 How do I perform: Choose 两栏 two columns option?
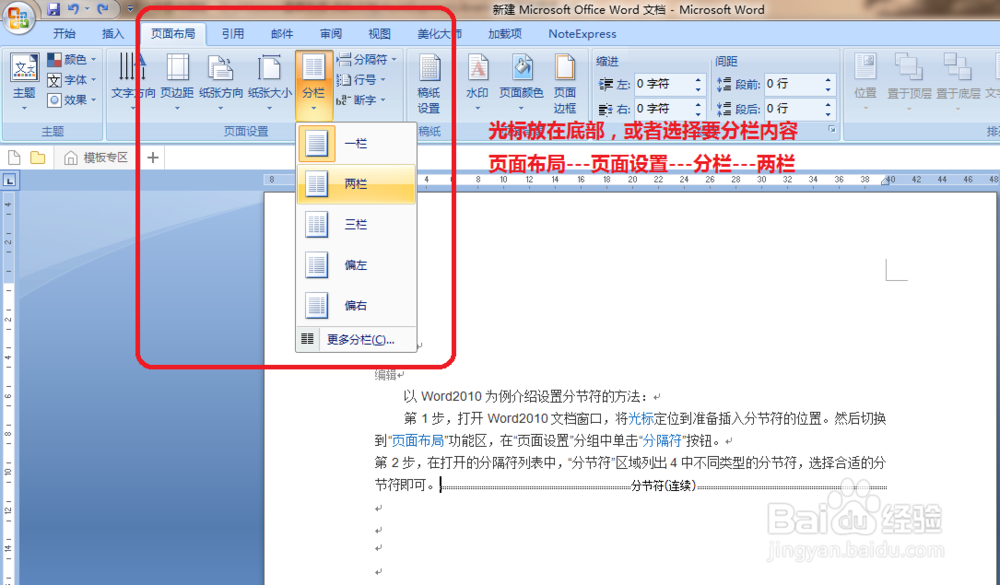[356, 184]
